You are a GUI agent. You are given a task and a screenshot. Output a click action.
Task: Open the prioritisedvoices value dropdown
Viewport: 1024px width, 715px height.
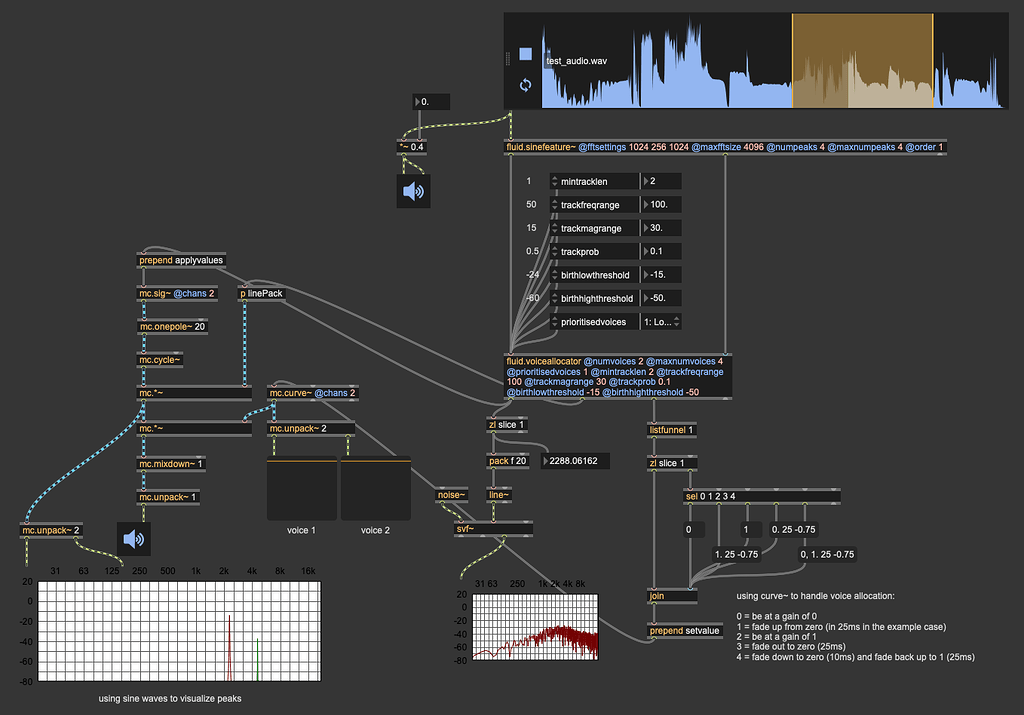(x=660, y=321)
